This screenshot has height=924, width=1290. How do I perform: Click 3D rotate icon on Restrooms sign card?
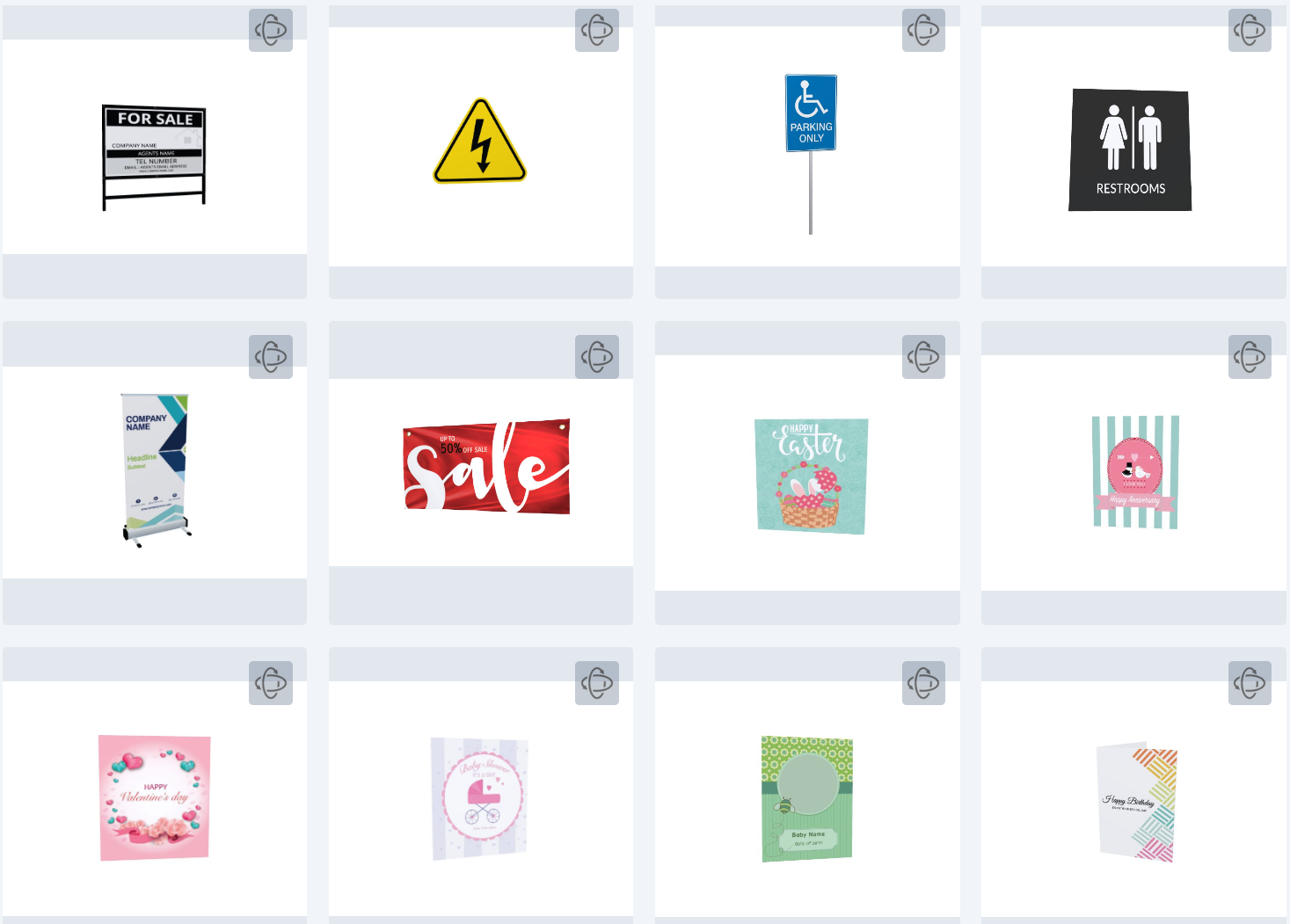pos(1250,30)
